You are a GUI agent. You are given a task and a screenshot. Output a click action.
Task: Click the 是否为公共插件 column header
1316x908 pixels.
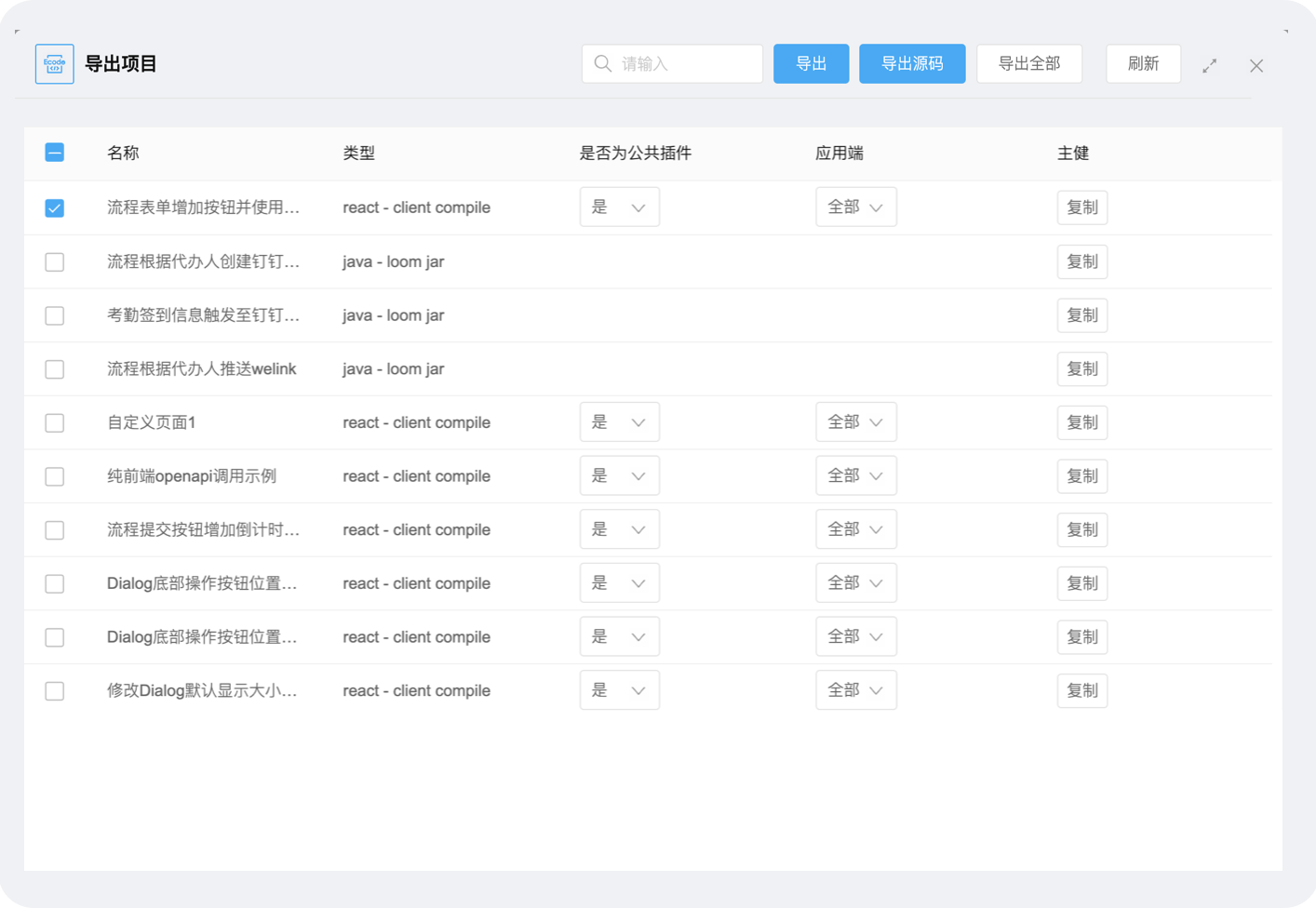(636, 153)
